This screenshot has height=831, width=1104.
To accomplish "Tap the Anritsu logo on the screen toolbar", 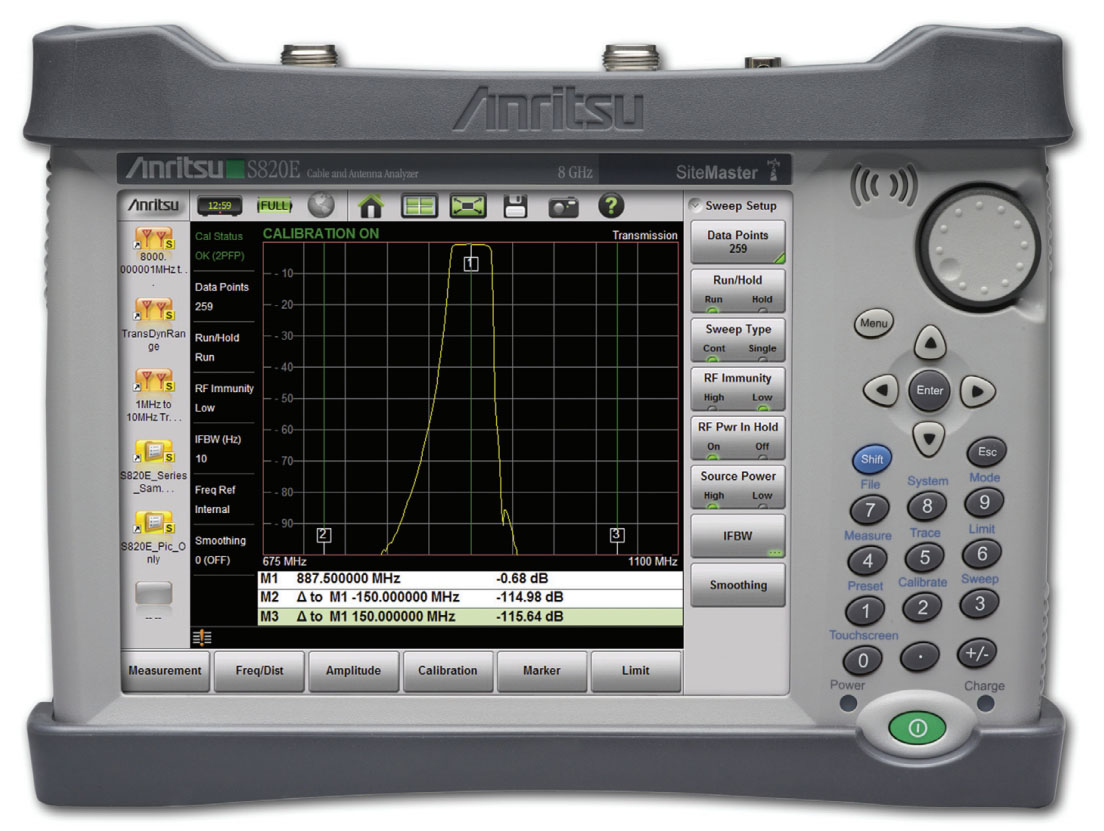I will pyautogui.click(x=153, y=205).
